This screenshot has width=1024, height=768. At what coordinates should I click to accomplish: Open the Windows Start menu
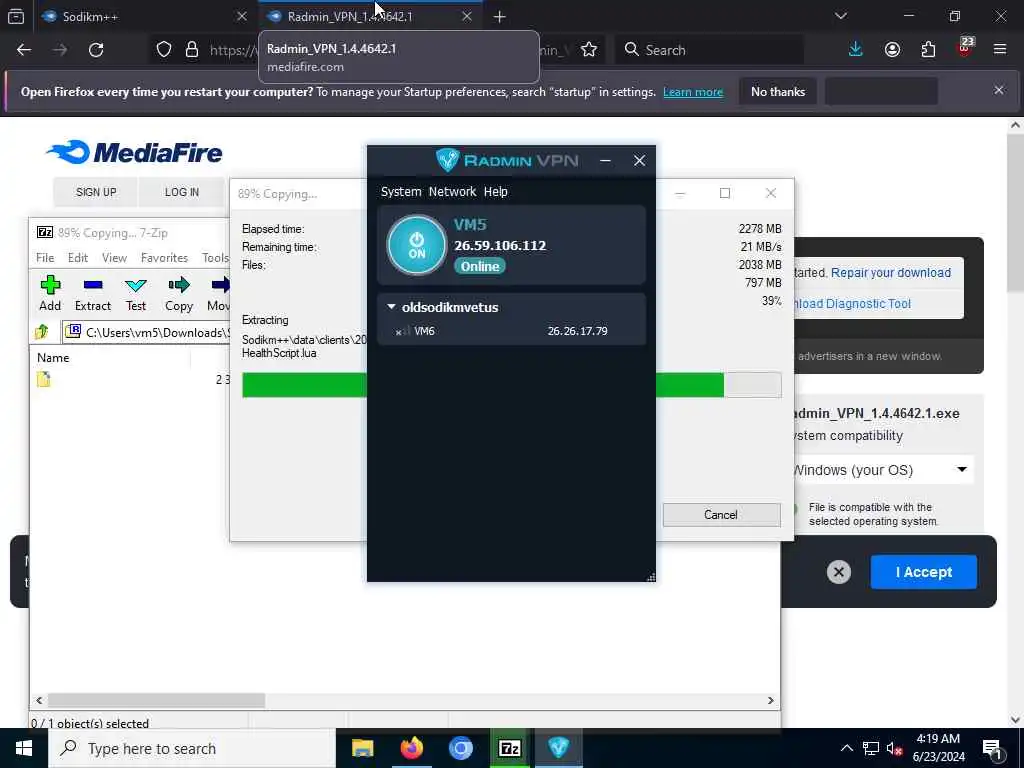point(24,748)
